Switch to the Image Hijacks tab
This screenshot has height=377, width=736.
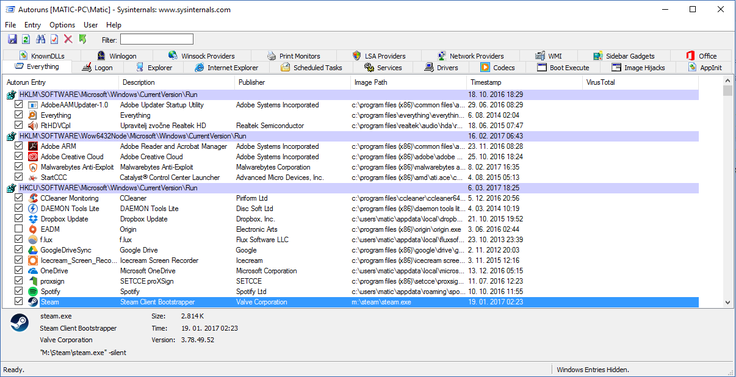click(638, 68)
